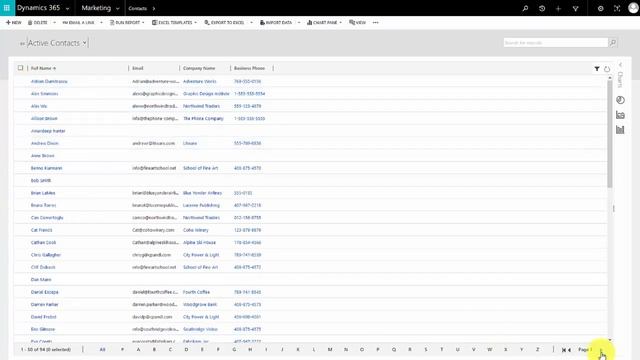Filter contacts by letter M
The width and height of the screenshot is (640, 360).
click(x=330, y=349)
